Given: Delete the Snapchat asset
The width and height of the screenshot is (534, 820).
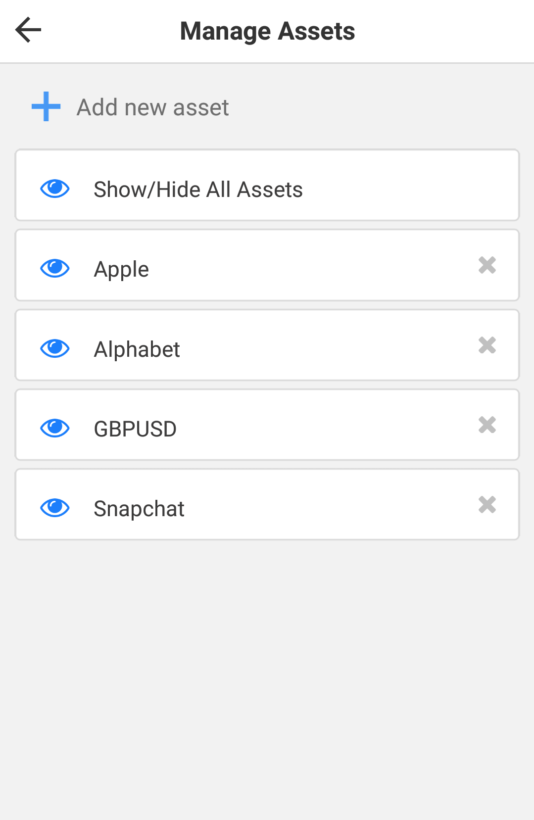Looking at the screenshot, I should [487, 505].
